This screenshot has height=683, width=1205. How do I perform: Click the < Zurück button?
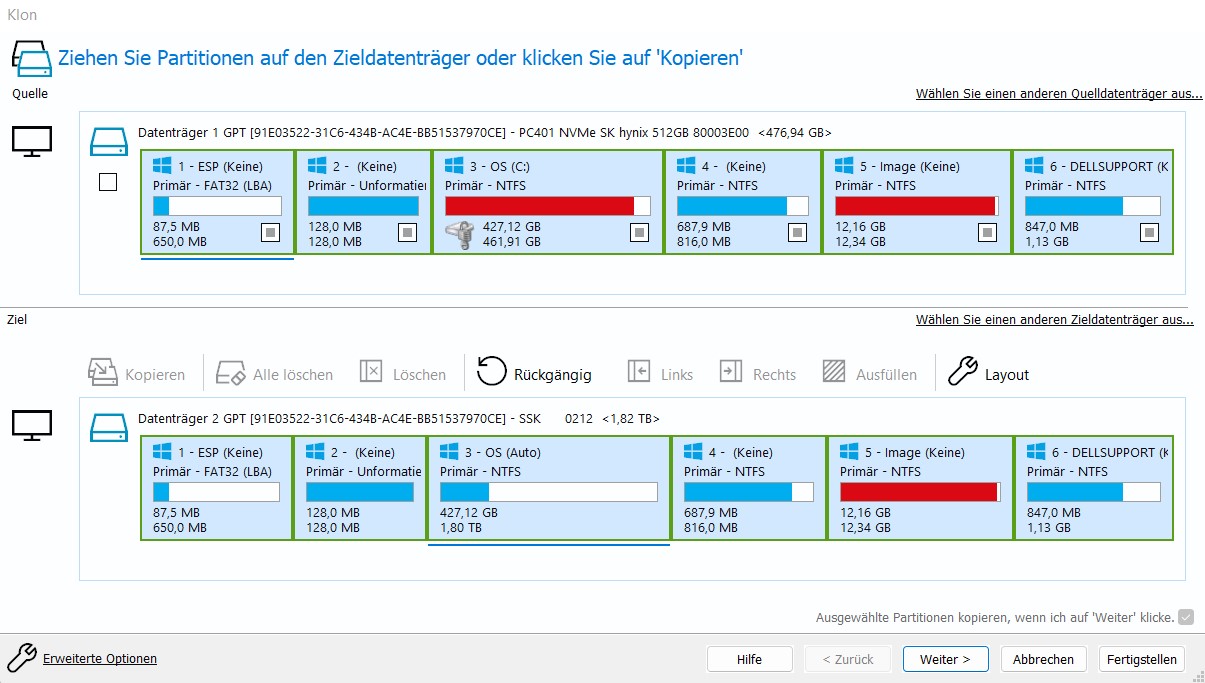847,659
